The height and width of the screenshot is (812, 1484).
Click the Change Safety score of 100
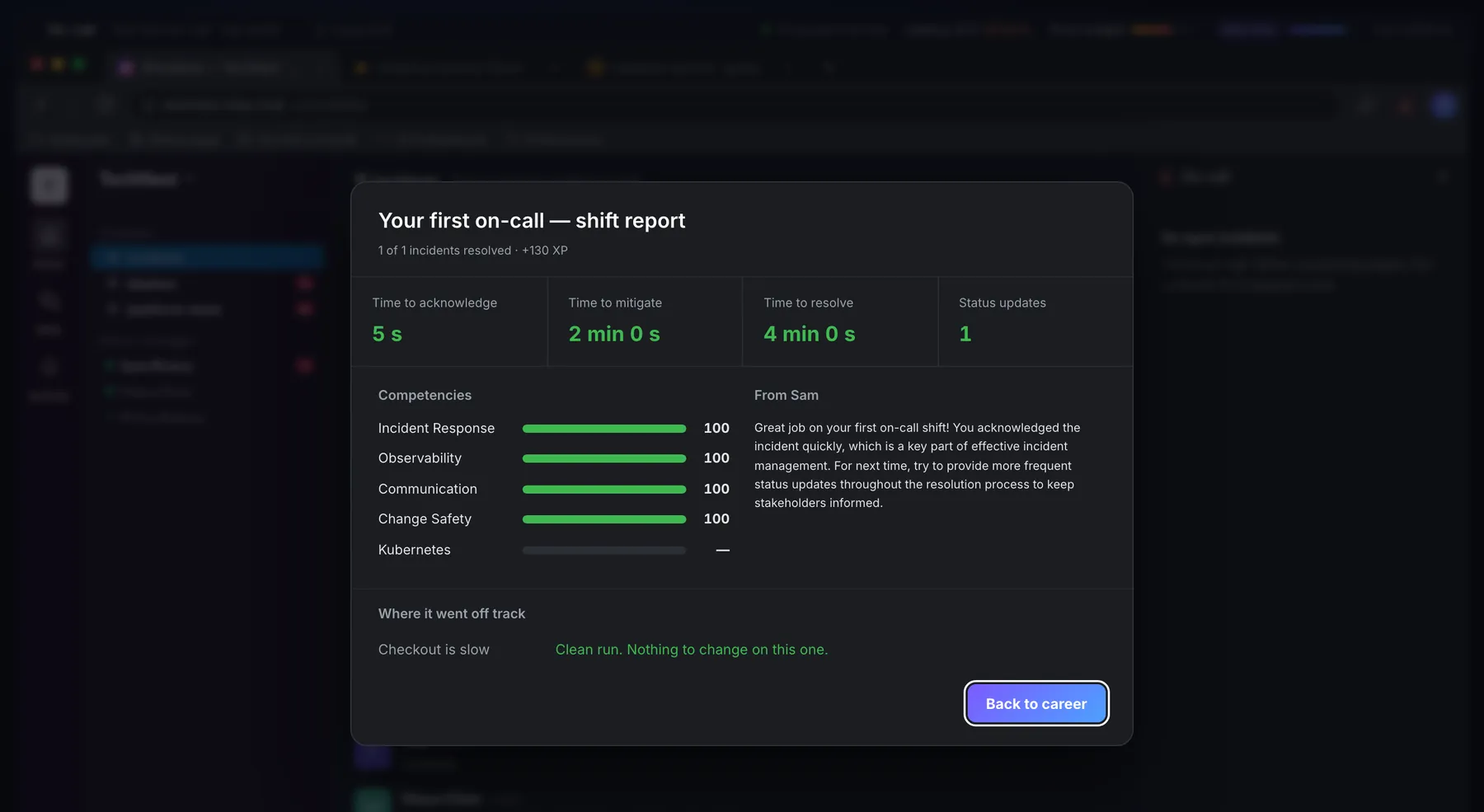pyautogui.click(x=716, y=519)
